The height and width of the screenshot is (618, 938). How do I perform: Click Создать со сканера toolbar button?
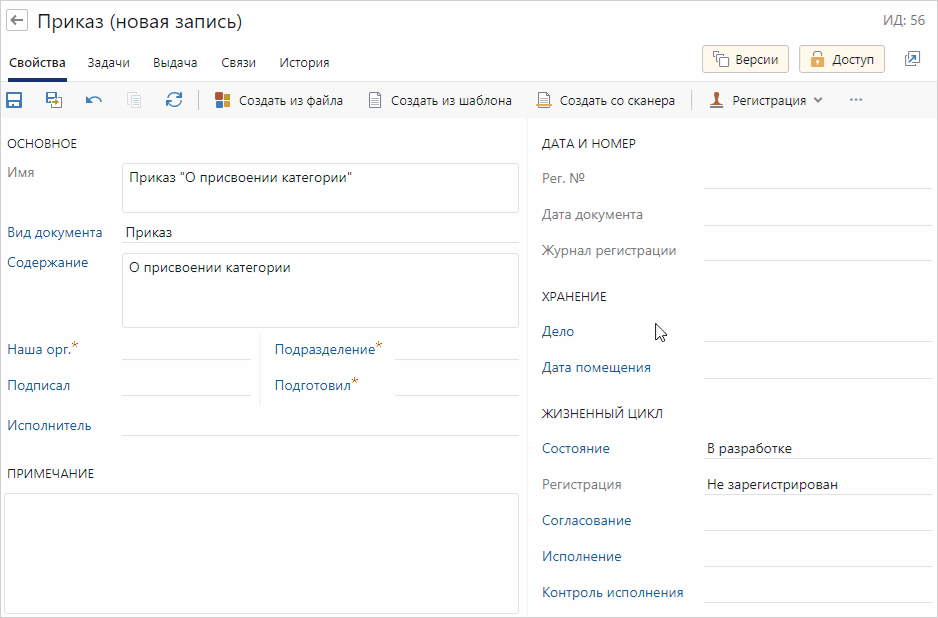[606, 100]
